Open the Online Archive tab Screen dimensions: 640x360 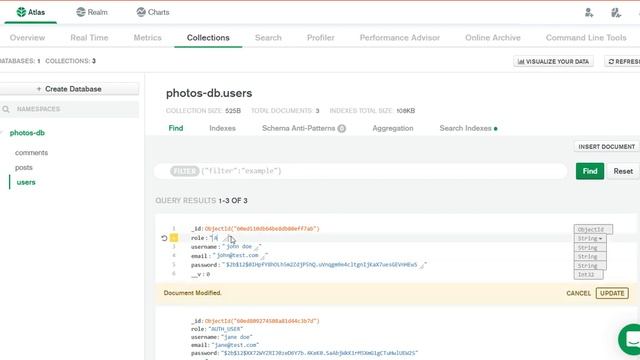pos(493,38)
